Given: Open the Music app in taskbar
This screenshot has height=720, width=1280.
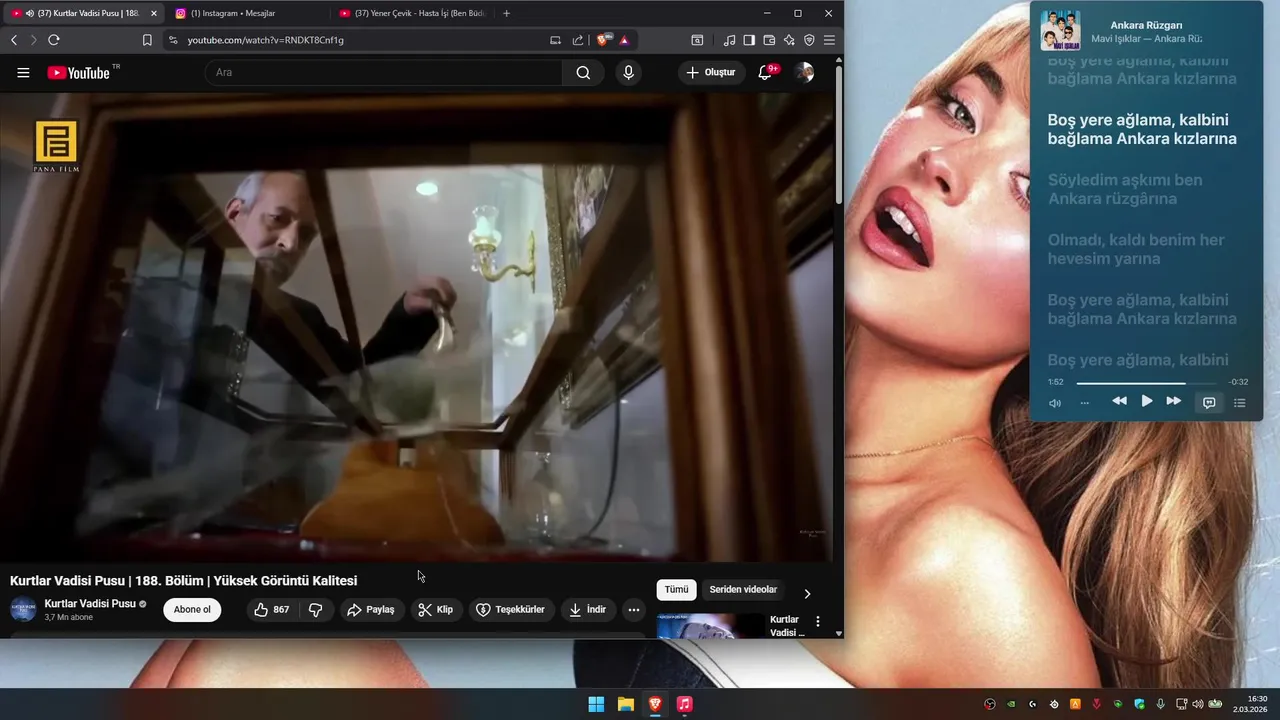Looking at the screenshot, I should pos(684,704).
